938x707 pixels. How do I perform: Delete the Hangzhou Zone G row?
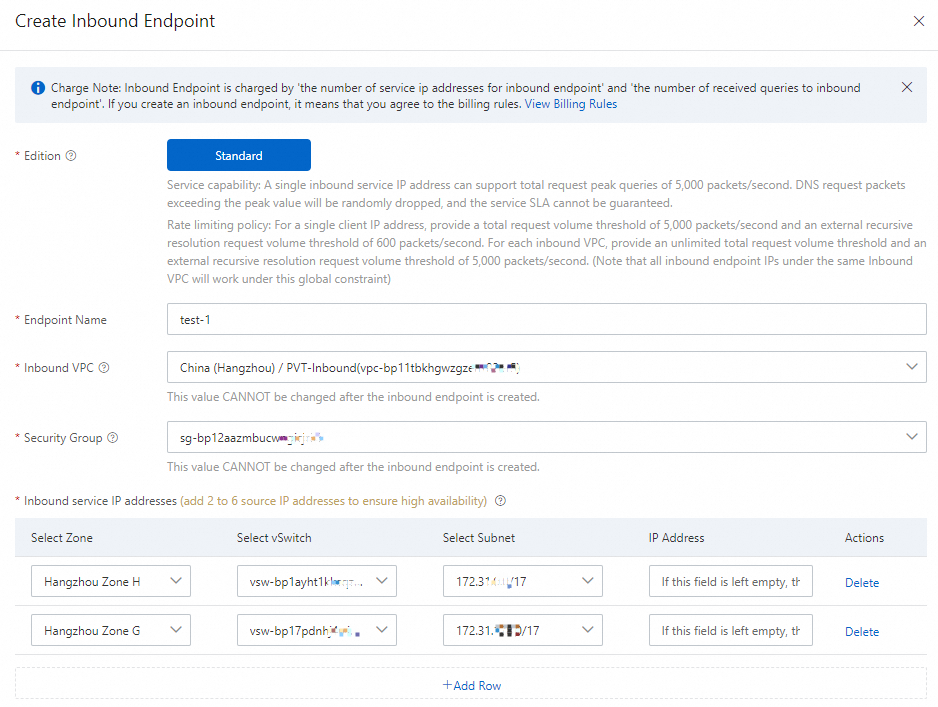click(x=862, y=631)
